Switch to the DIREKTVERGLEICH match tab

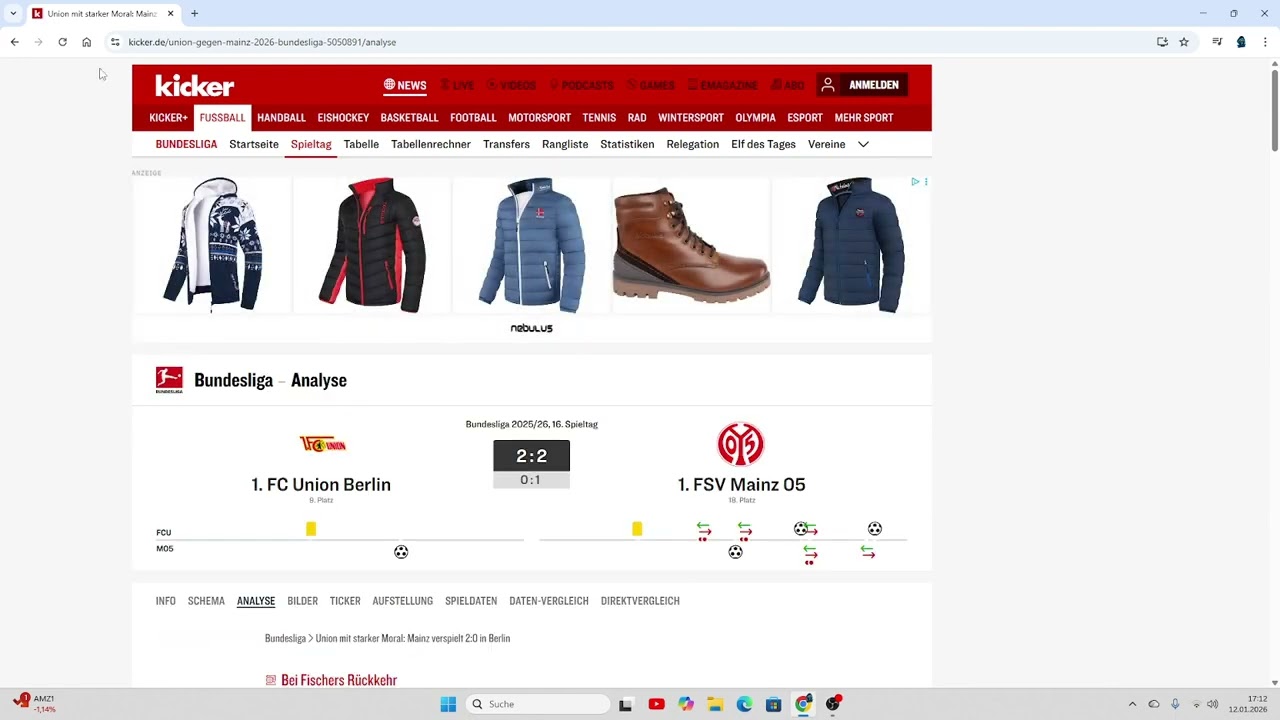coord(640,601)
